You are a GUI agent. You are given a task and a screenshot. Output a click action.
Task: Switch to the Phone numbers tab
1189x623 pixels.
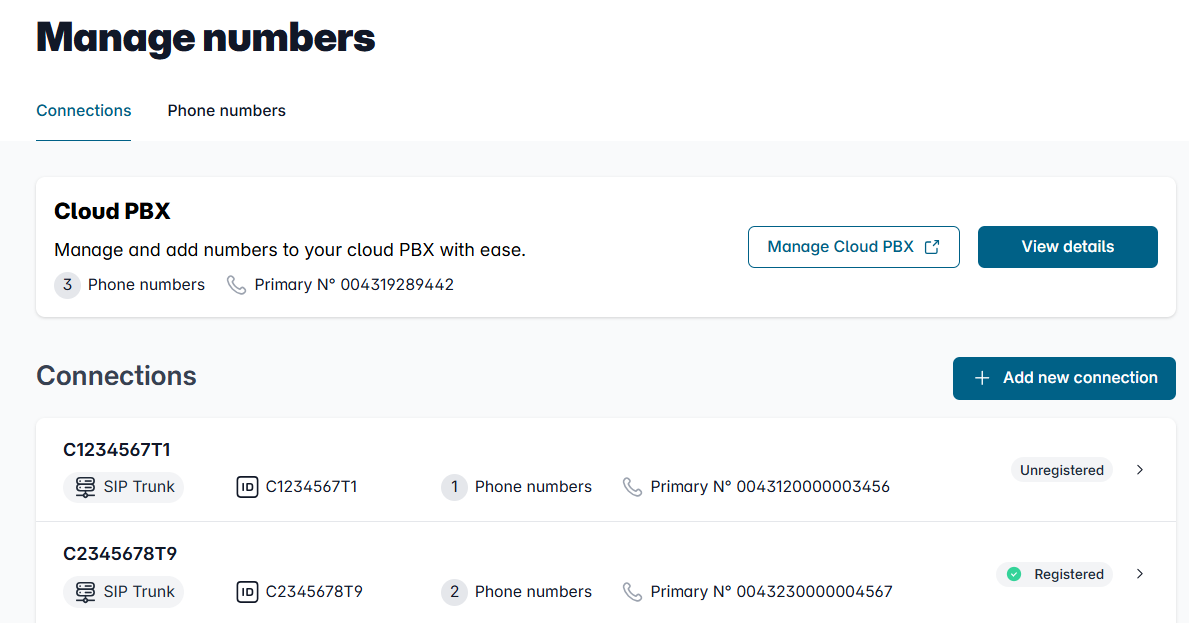(226, 111)
